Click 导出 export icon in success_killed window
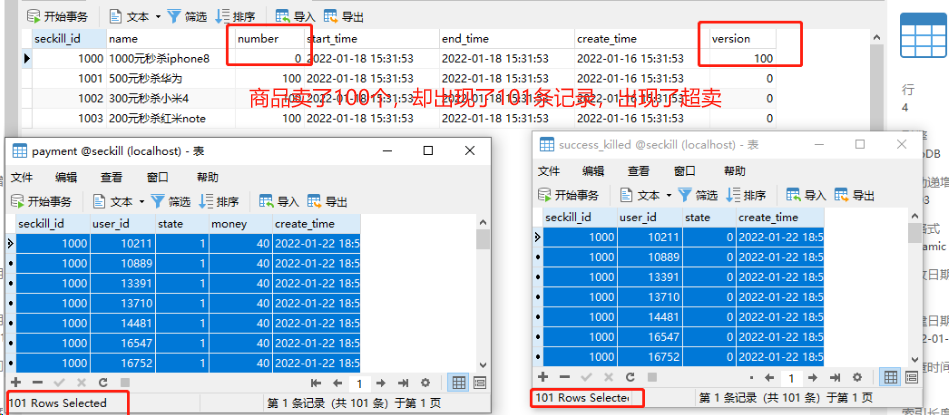 point(855,195)
